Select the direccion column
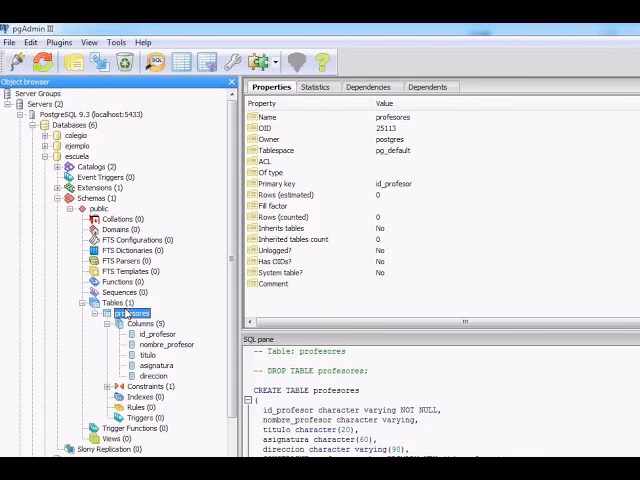This screenshot has width=640, height=480. coord(153,376)
